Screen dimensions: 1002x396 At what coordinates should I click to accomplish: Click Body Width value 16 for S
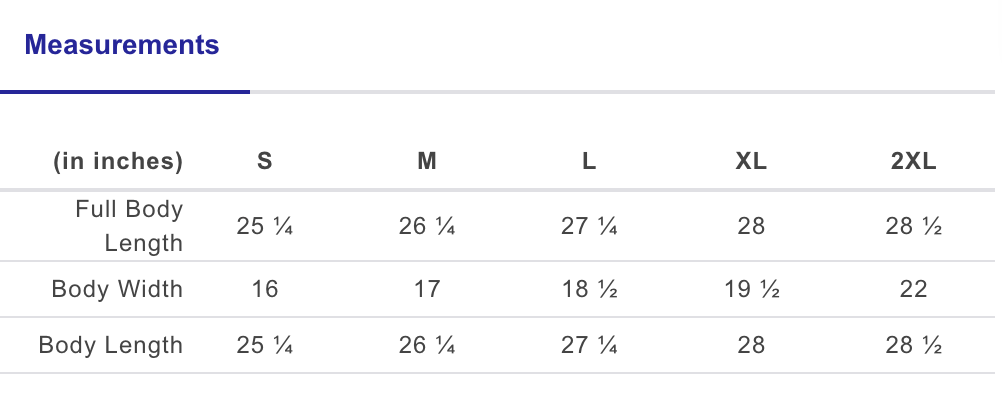pos(265,289)
